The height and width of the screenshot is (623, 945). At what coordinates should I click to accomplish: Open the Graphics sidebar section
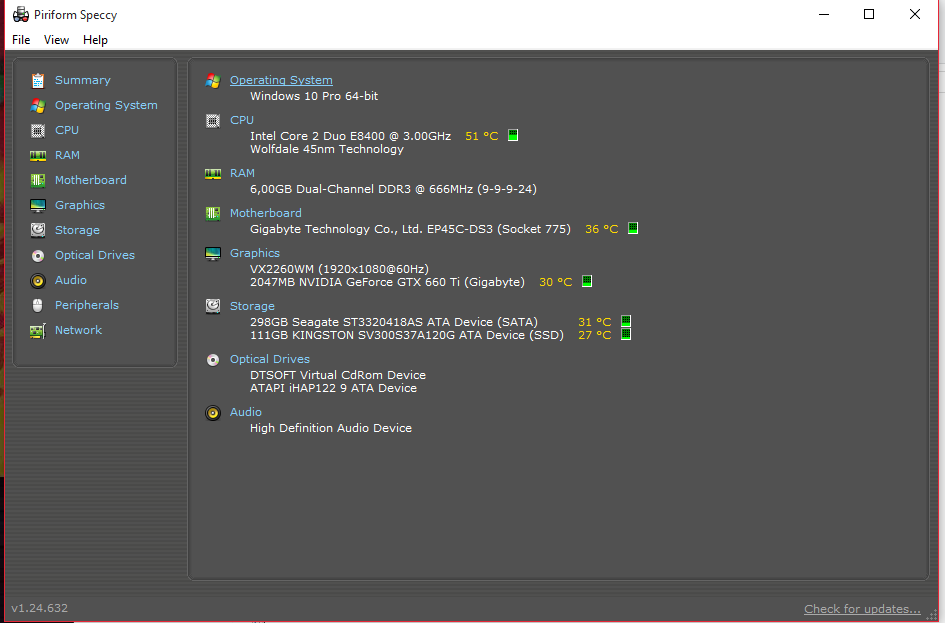80,205
